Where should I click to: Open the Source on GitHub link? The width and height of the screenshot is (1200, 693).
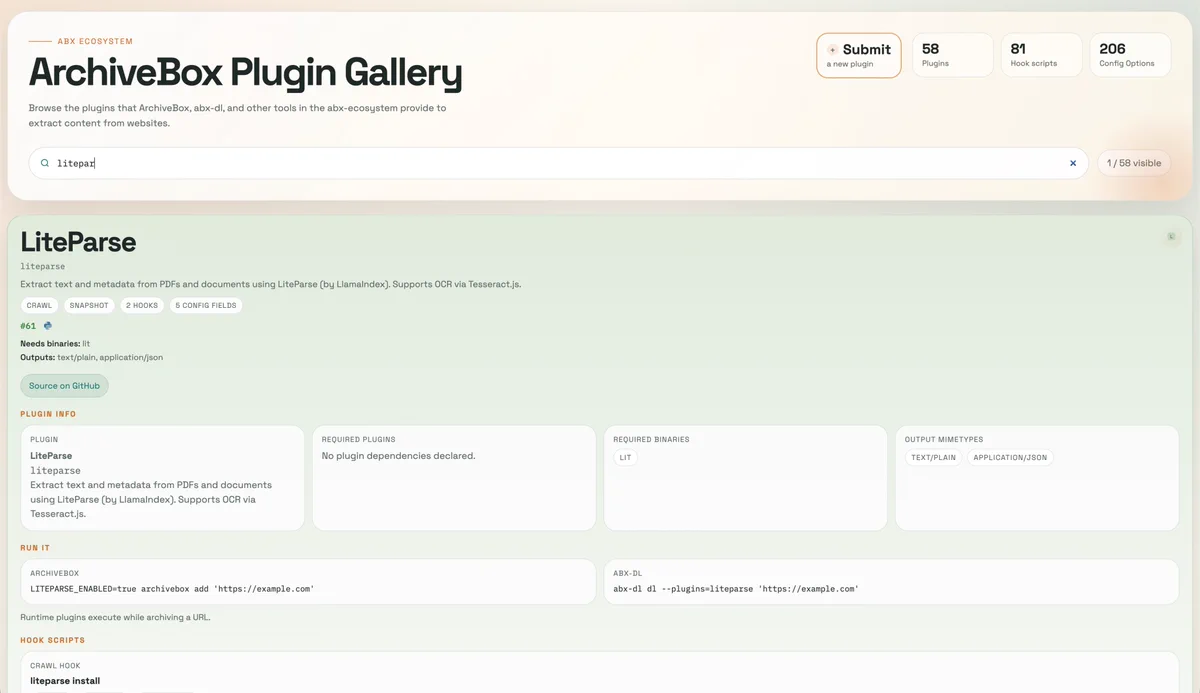[64, 386]
